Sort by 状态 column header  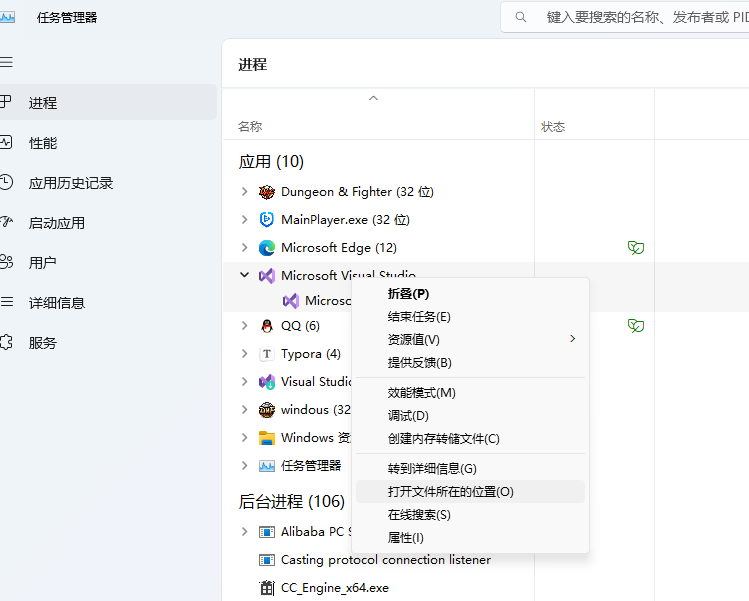(x=553, y=127)
